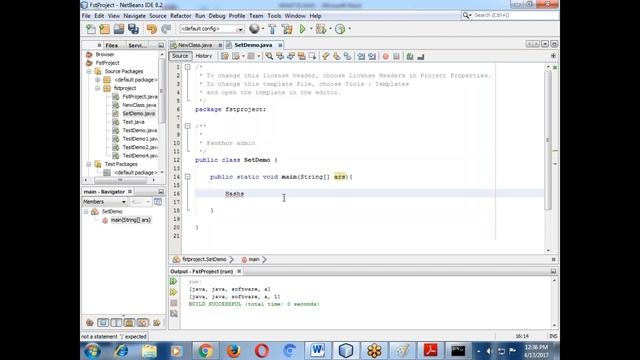Switch to the Files panel tab
Viewport: 640px width, 360px height.
coord(111,45)
